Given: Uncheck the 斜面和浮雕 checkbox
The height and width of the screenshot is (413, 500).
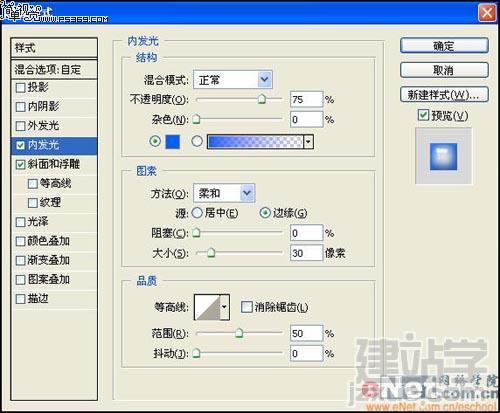Looking at the screenshot, I should (x=21, y=164).
